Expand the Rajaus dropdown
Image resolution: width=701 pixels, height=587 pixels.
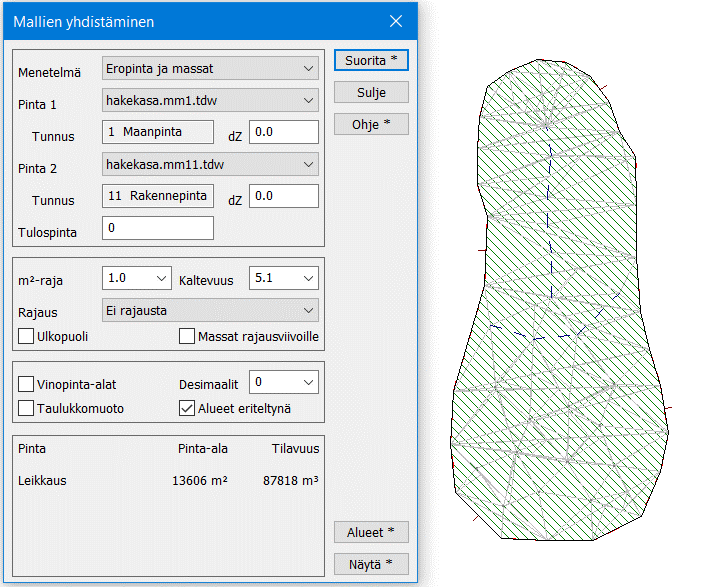[210, 310]
